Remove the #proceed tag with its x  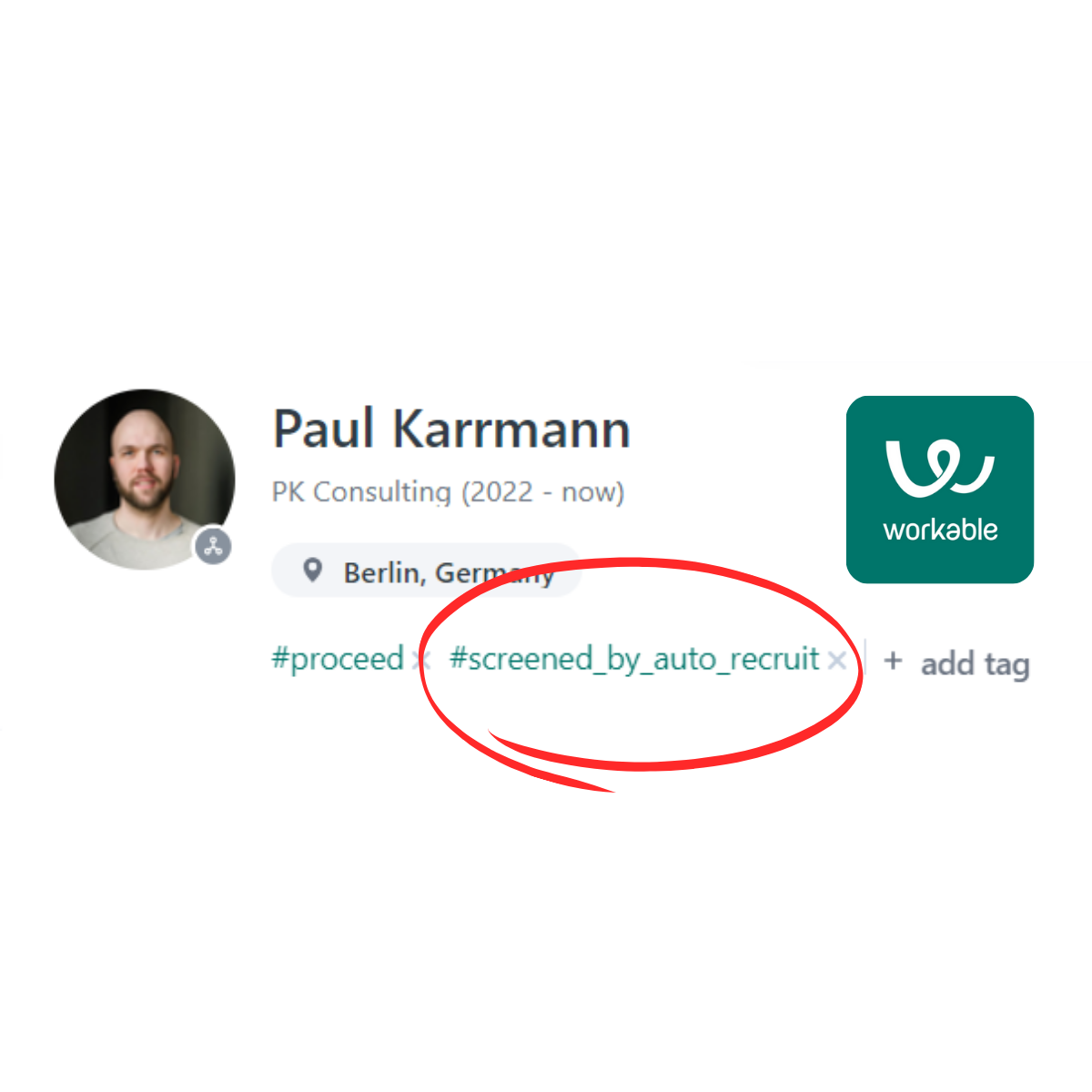coord(420,660)
